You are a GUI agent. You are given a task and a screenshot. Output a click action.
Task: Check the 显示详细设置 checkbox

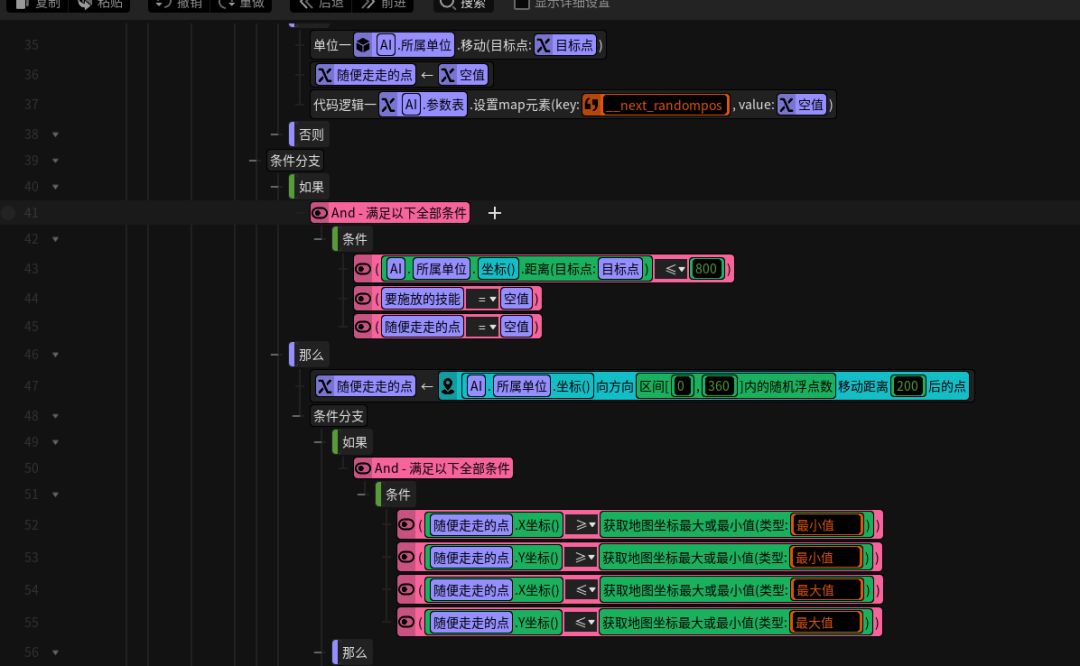521,3
